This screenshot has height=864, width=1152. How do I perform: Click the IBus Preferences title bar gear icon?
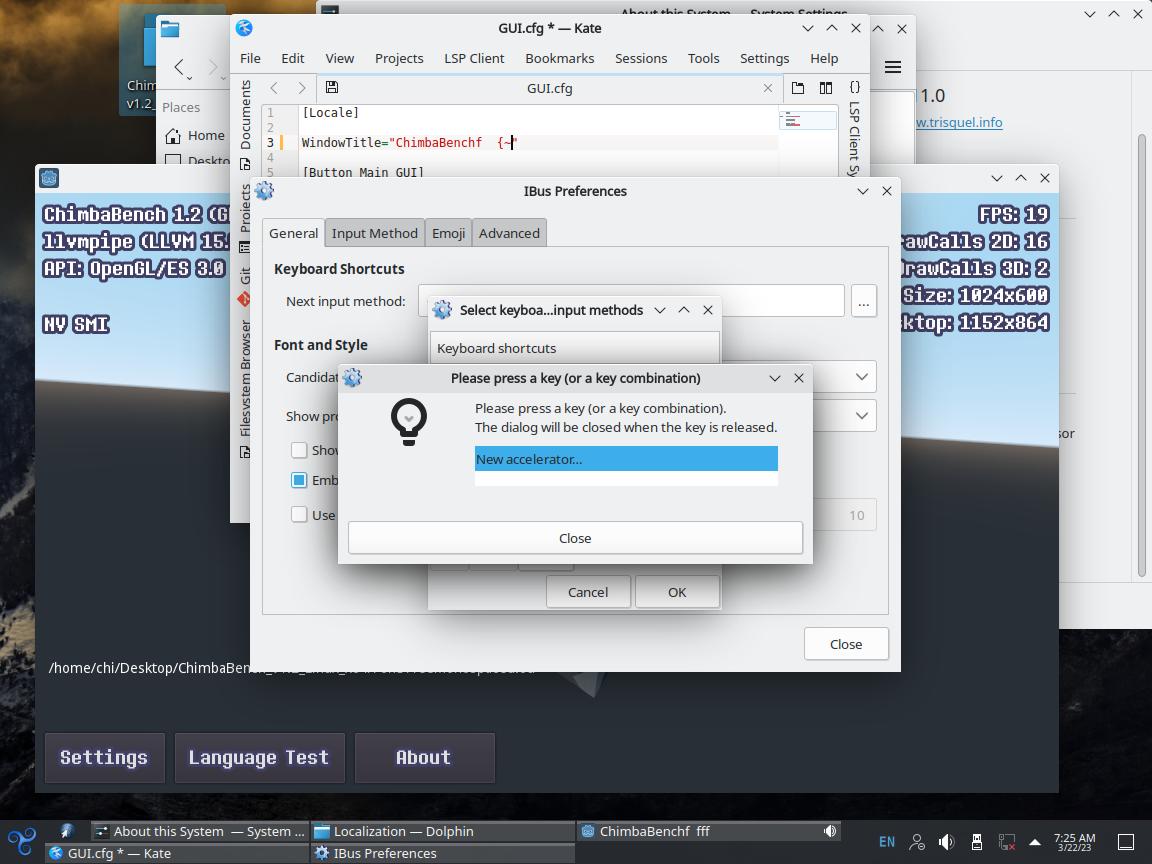[264, 191]
